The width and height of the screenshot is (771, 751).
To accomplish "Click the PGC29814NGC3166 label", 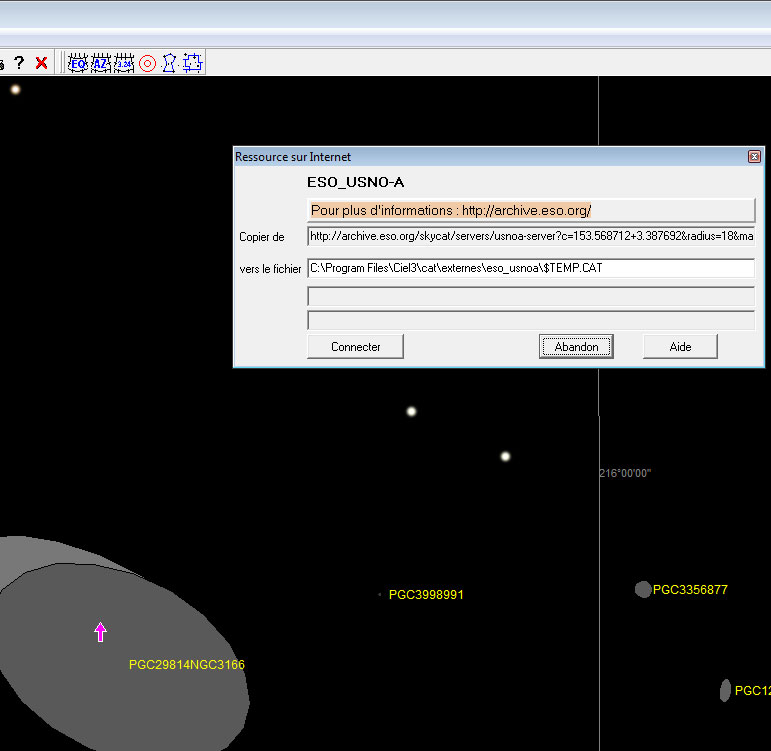I will pos(187,664).
